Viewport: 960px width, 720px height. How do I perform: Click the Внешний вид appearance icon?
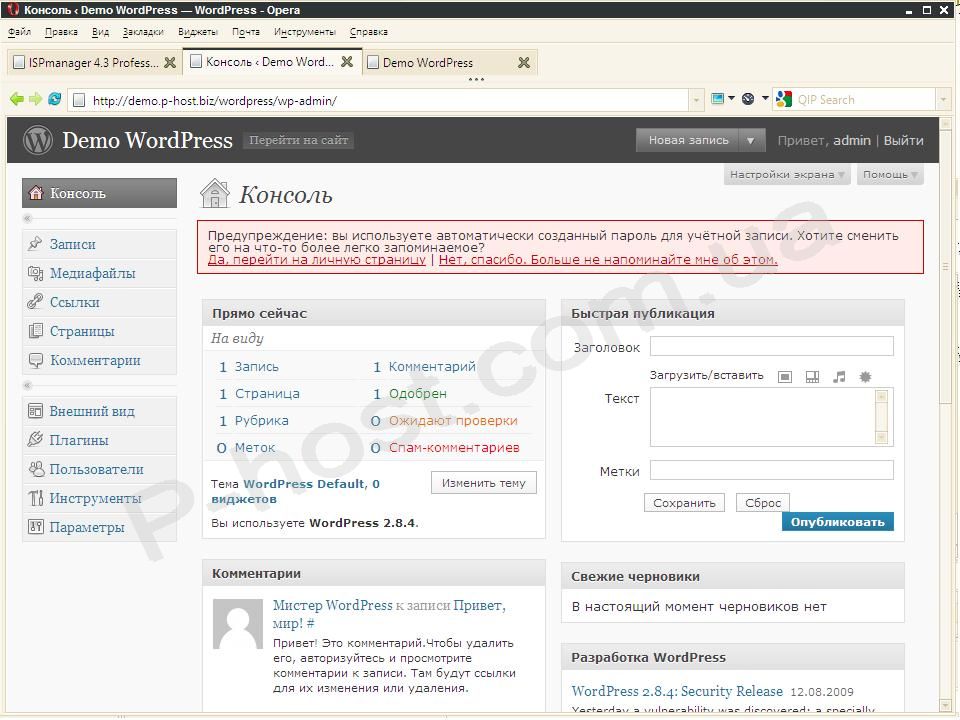click(36, 411)
